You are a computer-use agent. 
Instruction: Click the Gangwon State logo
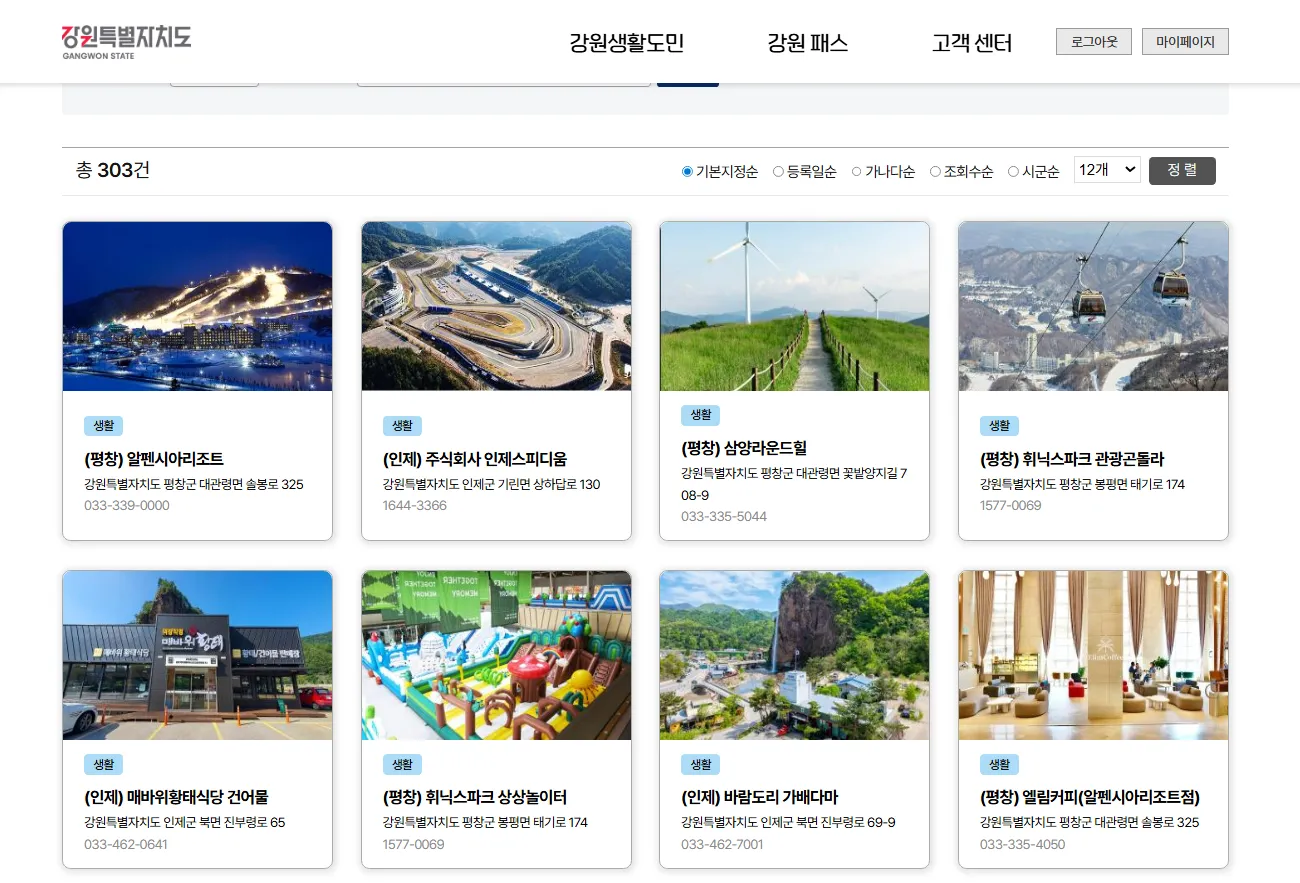[x=125, y=40]
